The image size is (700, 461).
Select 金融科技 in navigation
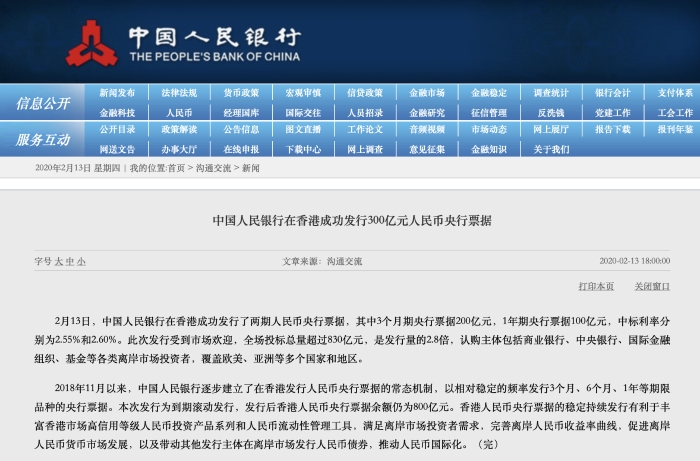(x=117, y=113)
